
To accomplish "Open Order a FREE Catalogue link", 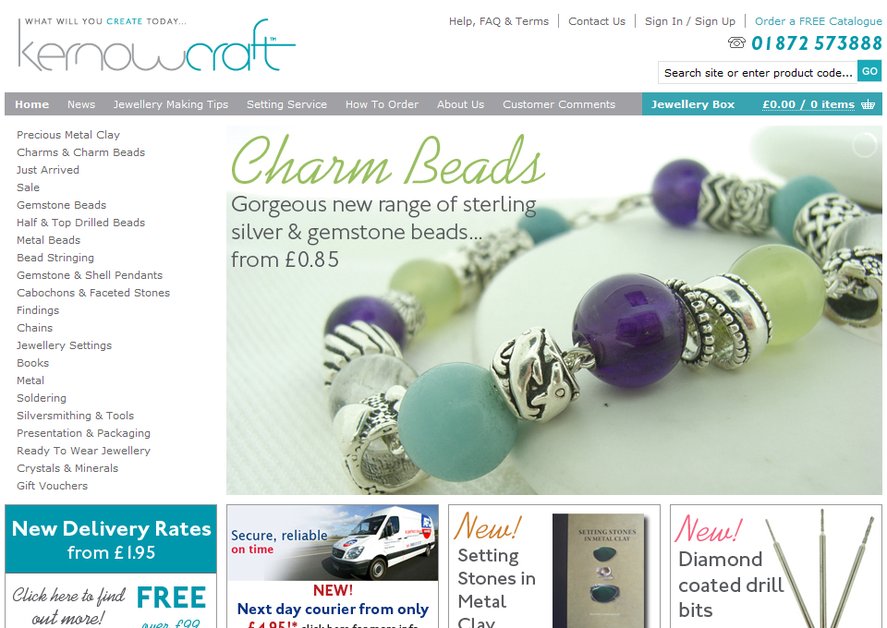I will point(818,21).
